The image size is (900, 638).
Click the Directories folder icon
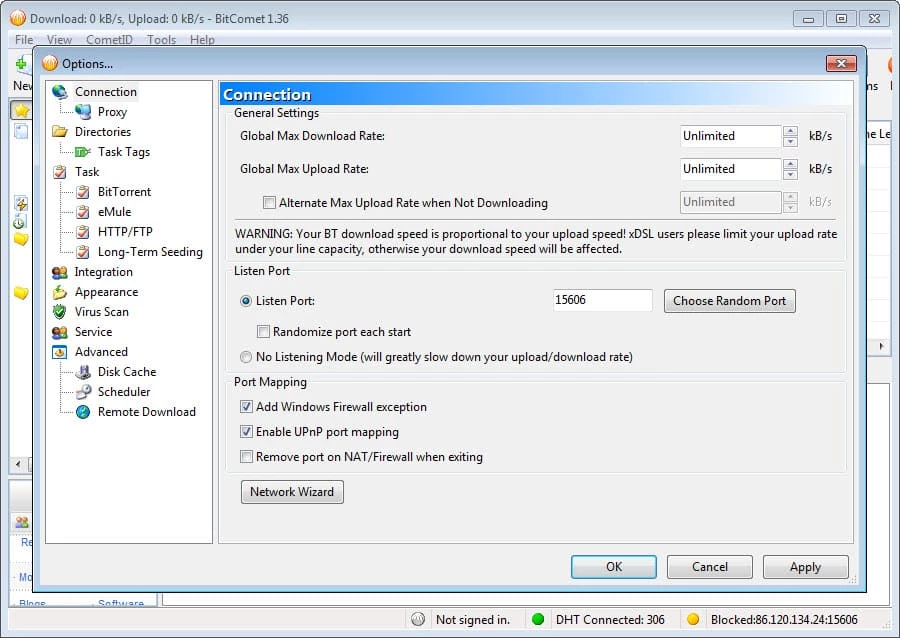click(x=60, y=131)
